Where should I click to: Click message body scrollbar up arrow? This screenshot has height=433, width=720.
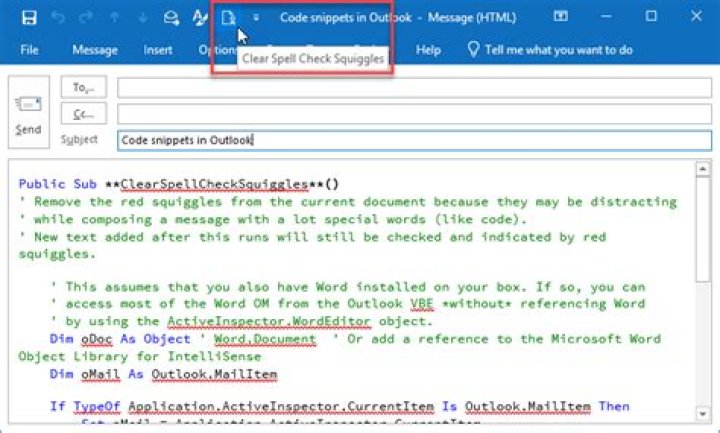point(703,169)
